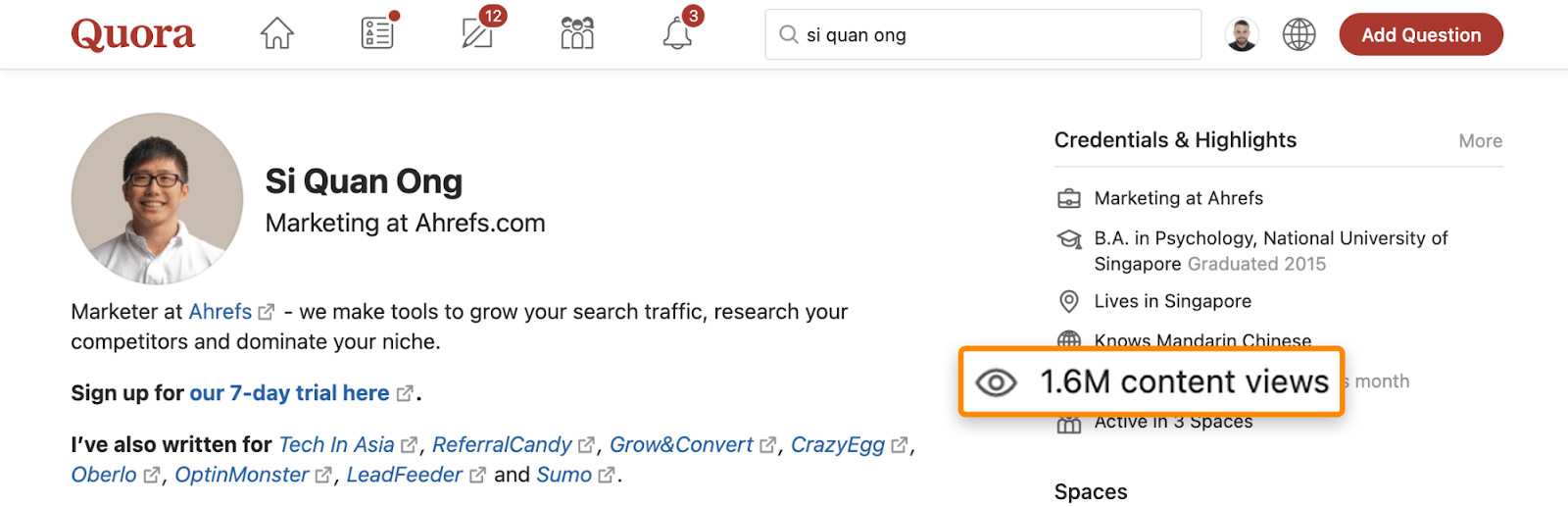Open the language globe icon
This screenshot has height=507, width=1568.
click(1298, 35)
